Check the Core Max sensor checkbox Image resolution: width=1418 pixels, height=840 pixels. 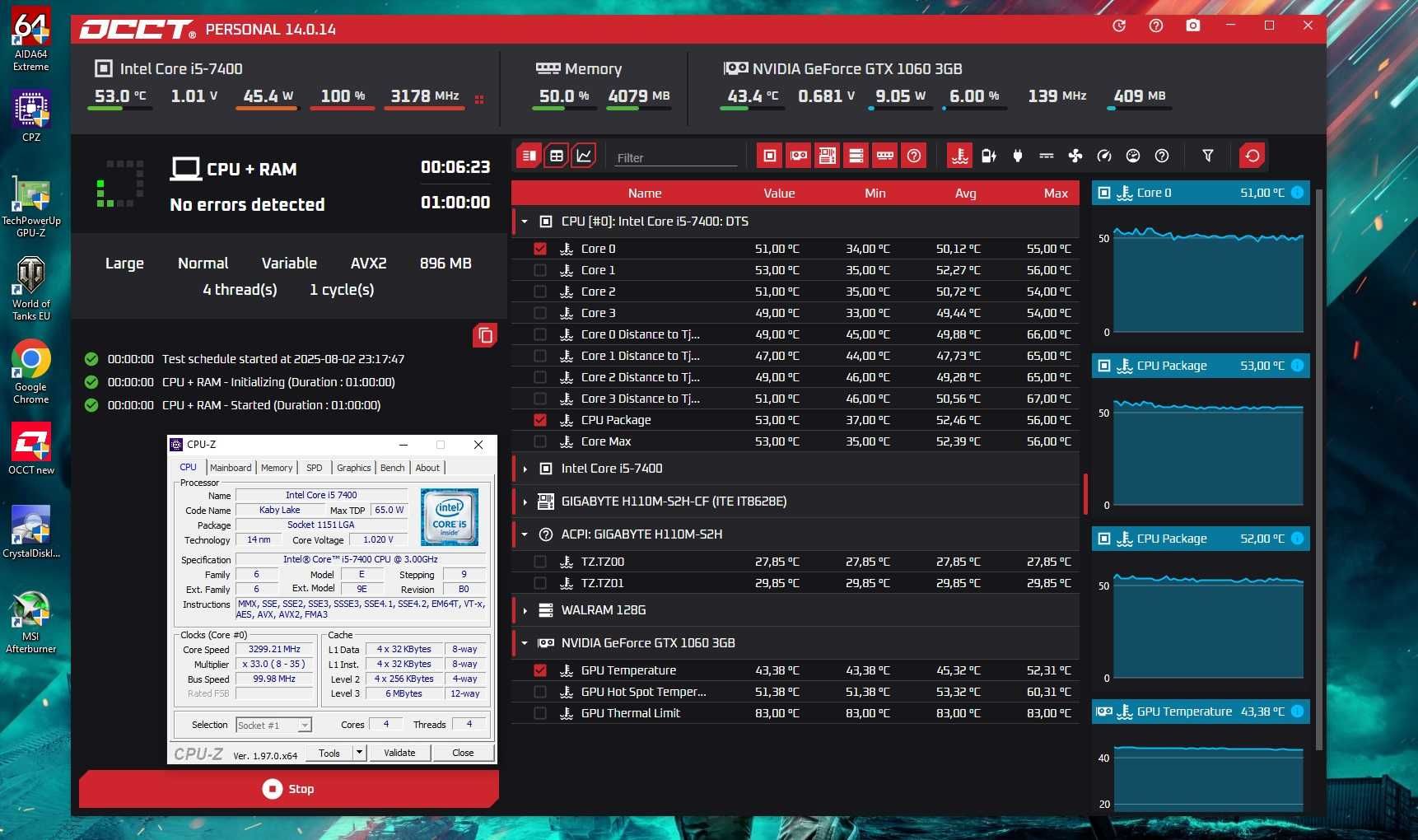click(x=540, y=441)
